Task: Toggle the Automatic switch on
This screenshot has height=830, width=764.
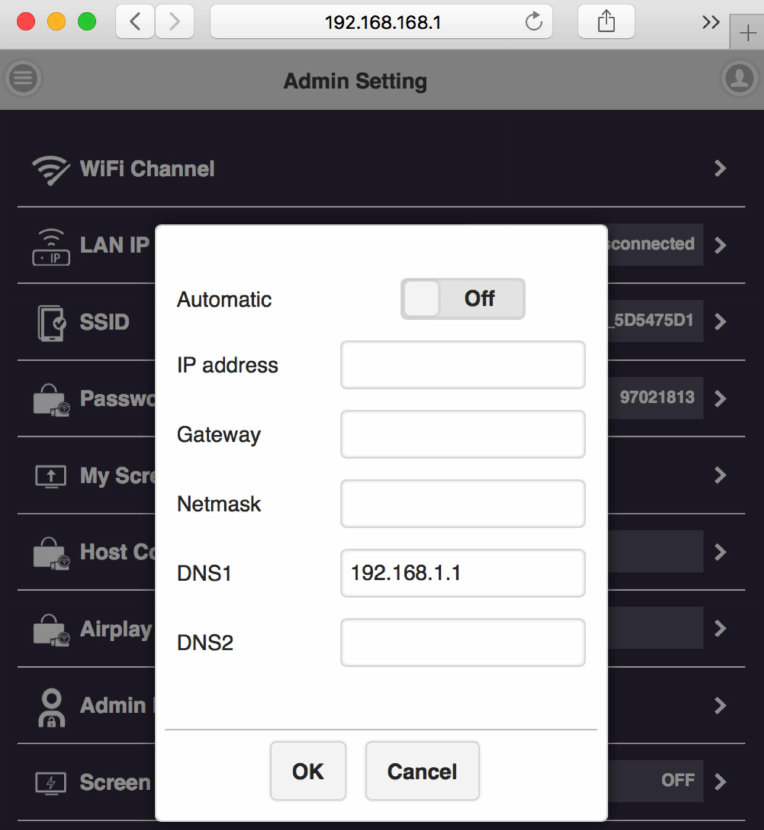Action: (x=462, y=298)
